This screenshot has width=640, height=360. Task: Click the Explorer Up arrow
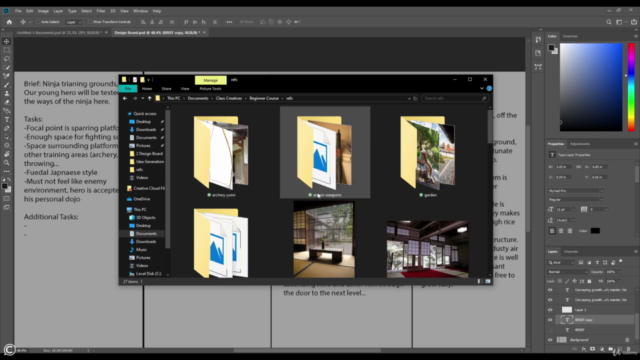pos(149,98)
